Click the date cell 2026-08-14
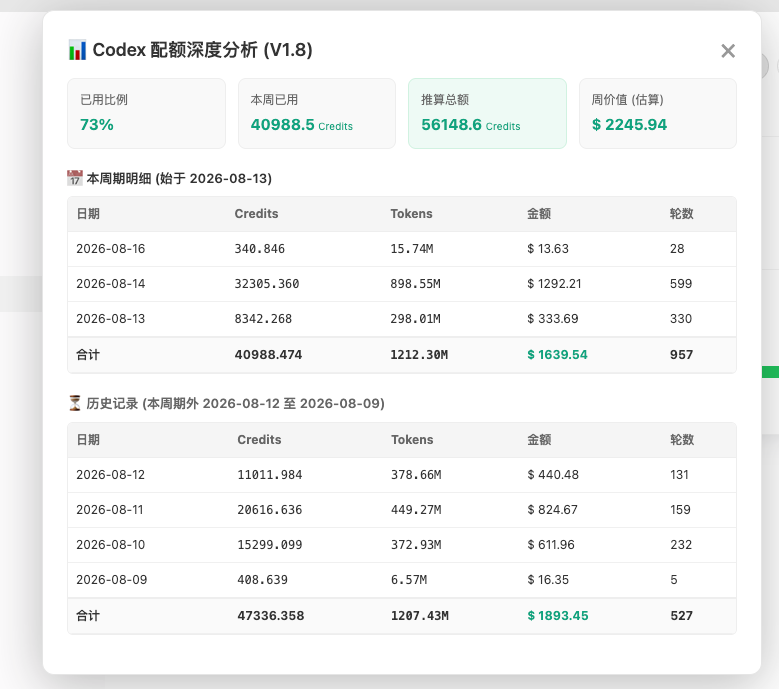The image size is (779, 689). tap(111, 284)
